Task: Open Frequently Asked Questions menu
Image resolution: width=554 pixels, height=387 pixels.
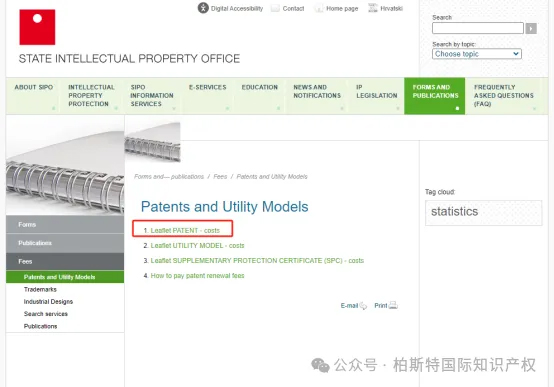Action: (504, 96)
